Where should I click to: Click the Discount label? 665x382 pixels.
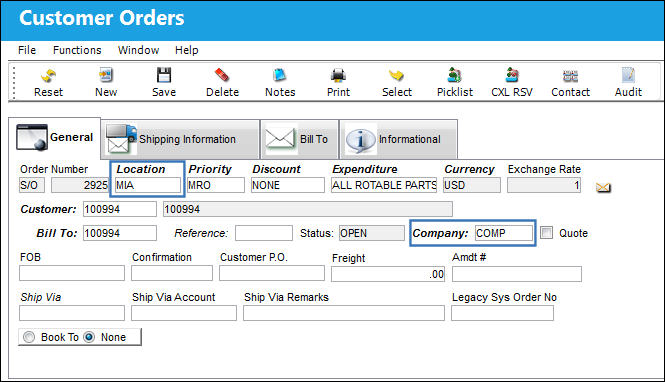click(276, 169)
